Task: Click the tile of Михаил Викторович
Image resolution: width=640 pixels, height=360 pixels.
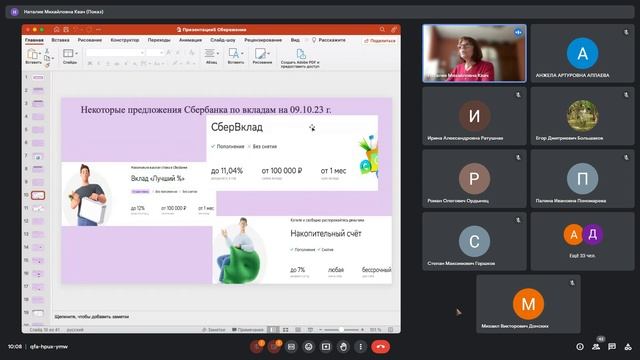Action: (528, 304)
